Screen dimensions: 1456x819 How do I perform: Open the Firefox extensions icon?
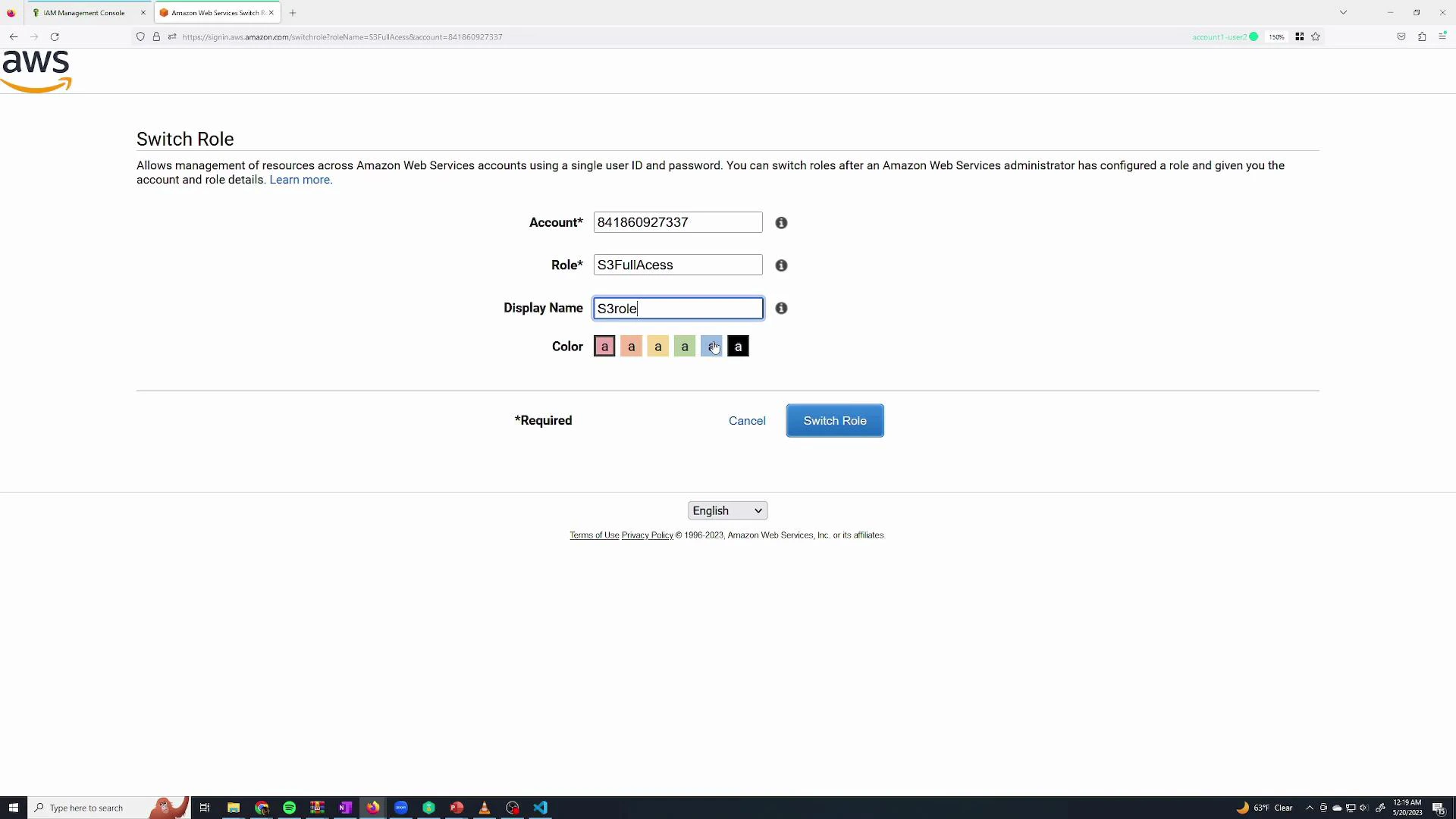coord(1423,36)
